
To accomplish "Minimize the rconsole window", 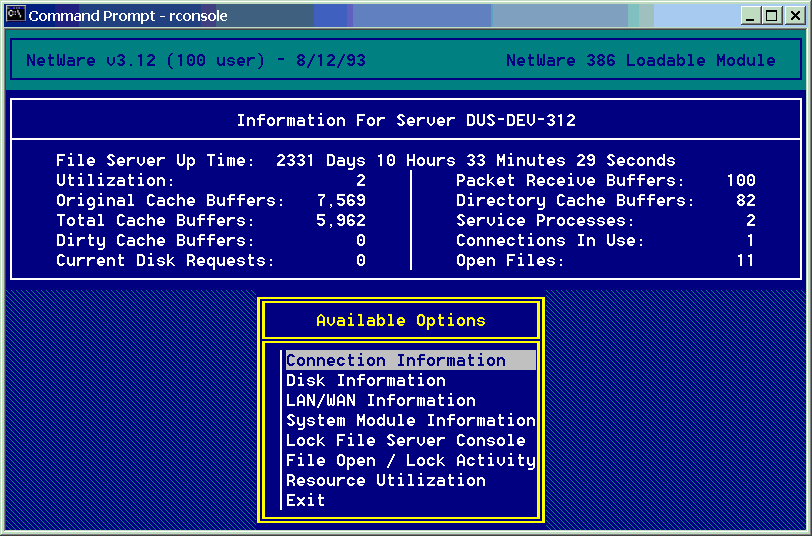I will [749, 16].
